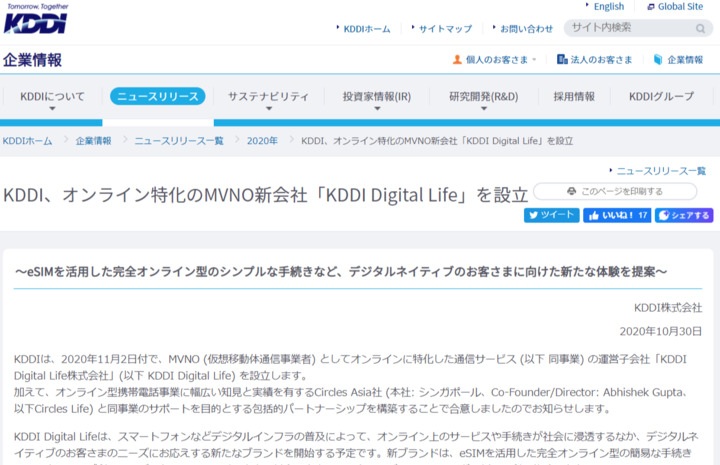
Task: Expand the arrow under 研究開発(R&D)
Action: pos(484,109)
